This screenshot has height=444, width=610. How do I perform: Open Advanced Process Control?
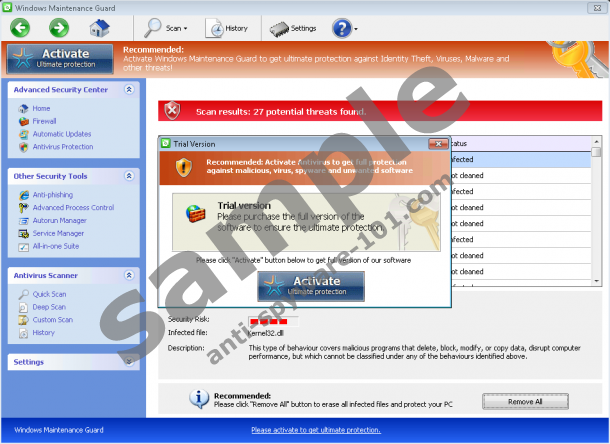click(72, 208)
